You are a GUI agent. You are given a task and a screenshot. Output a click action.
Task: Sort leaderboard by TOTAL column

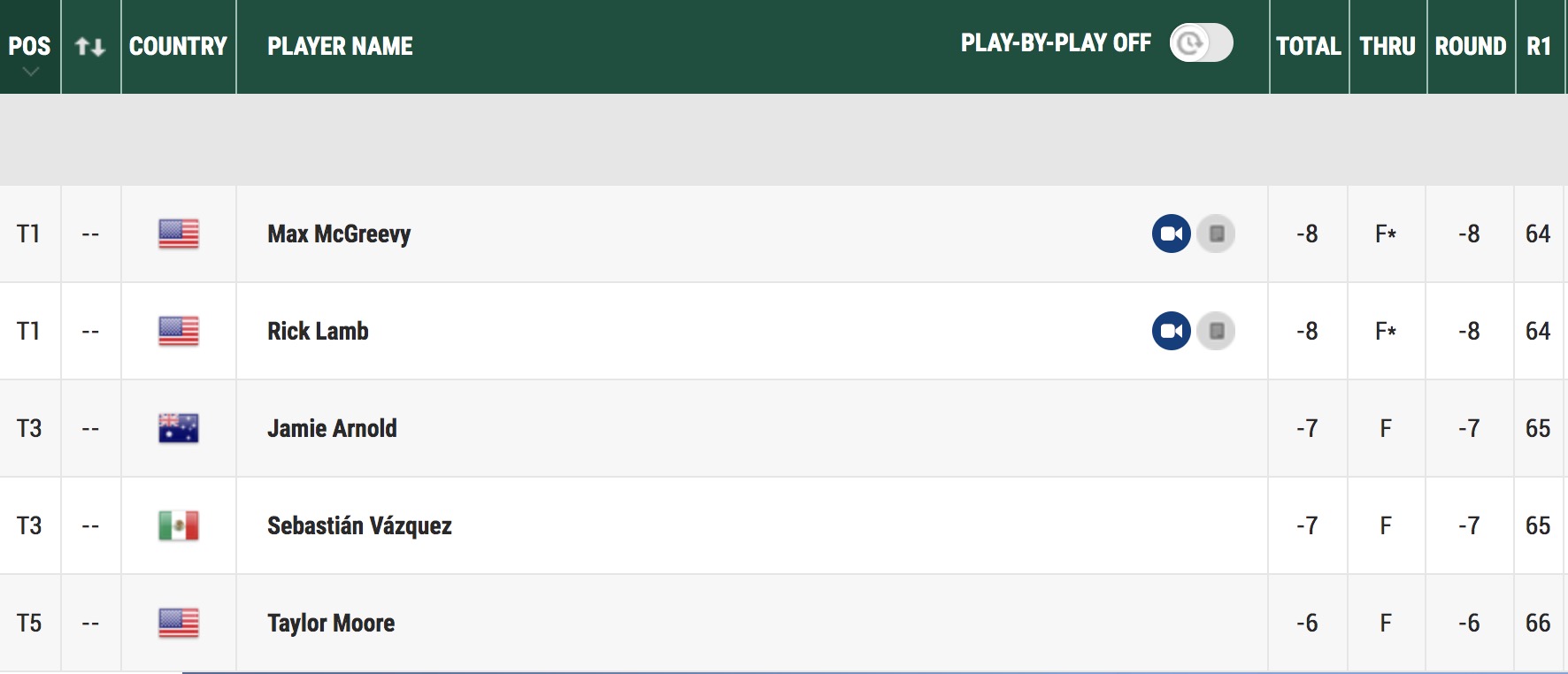1308,46
